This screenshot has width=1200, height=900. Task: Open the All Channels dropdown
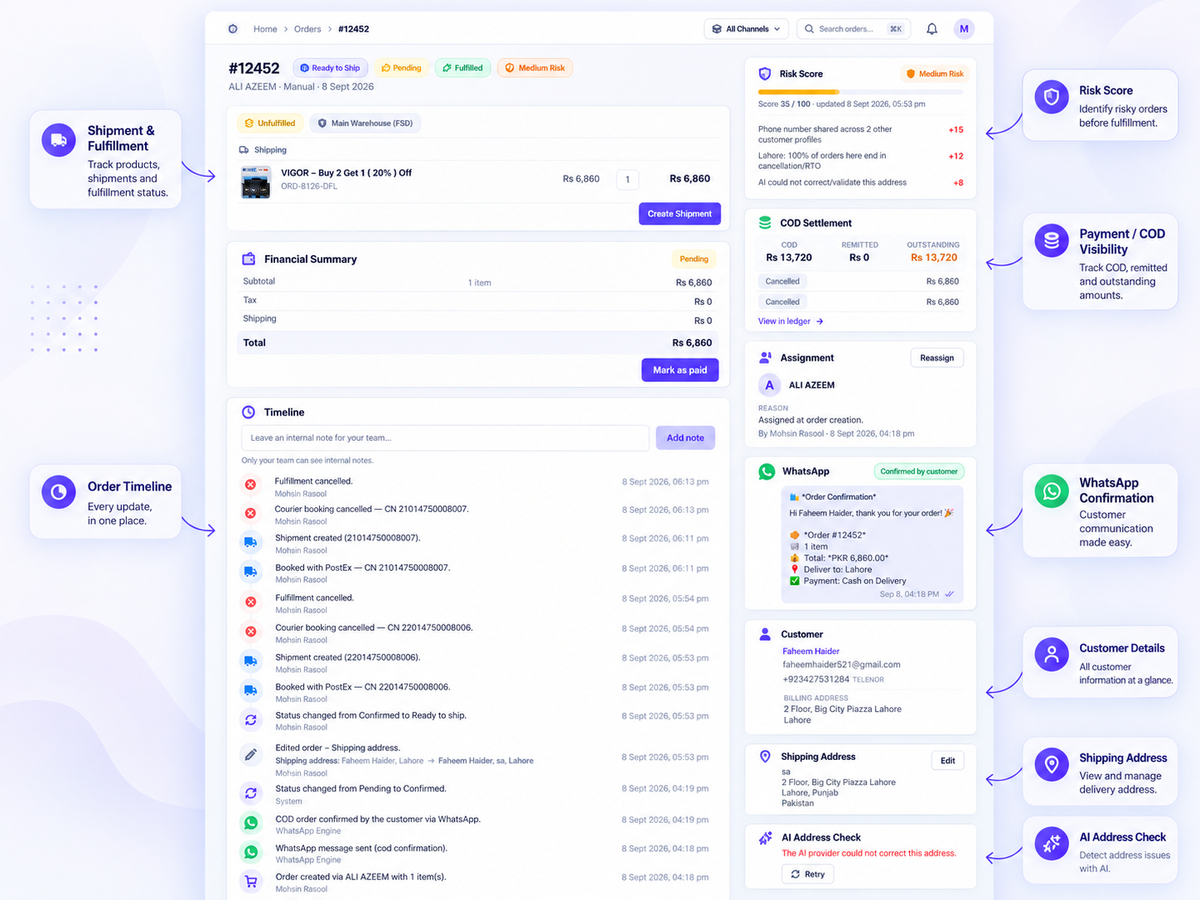pos(746,29)
